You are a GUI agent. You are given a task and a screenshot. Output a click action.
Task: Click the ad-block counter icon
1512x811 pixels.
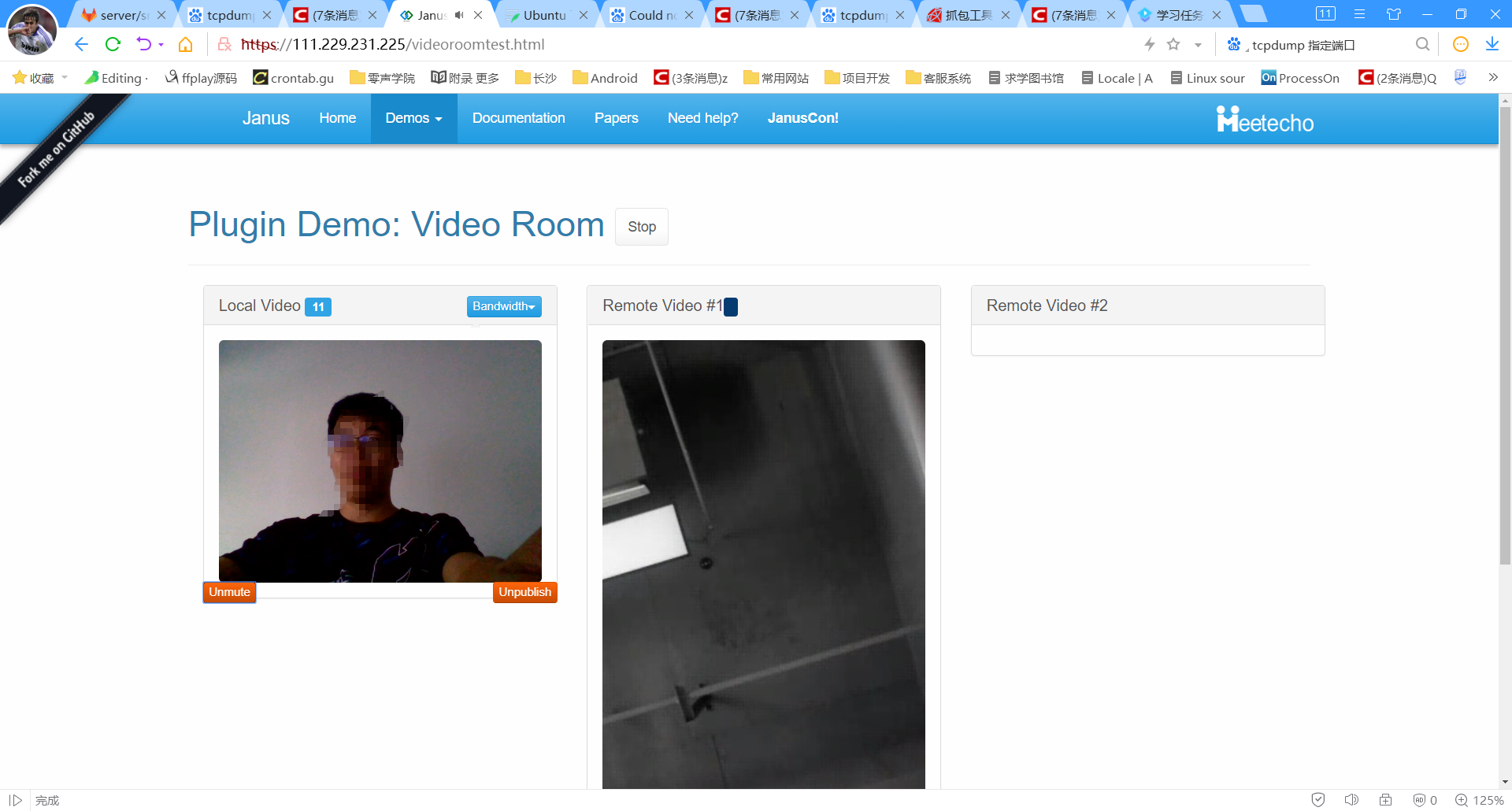pyautogui.click(x=1425, y=800)
